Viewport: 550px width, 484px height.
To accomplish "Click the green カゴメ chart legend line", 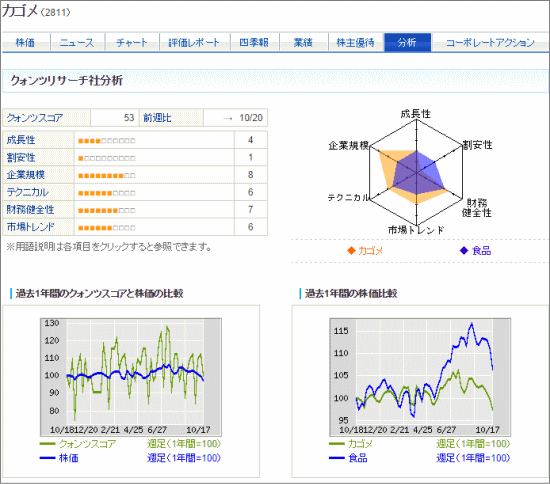I will [337, 444].
